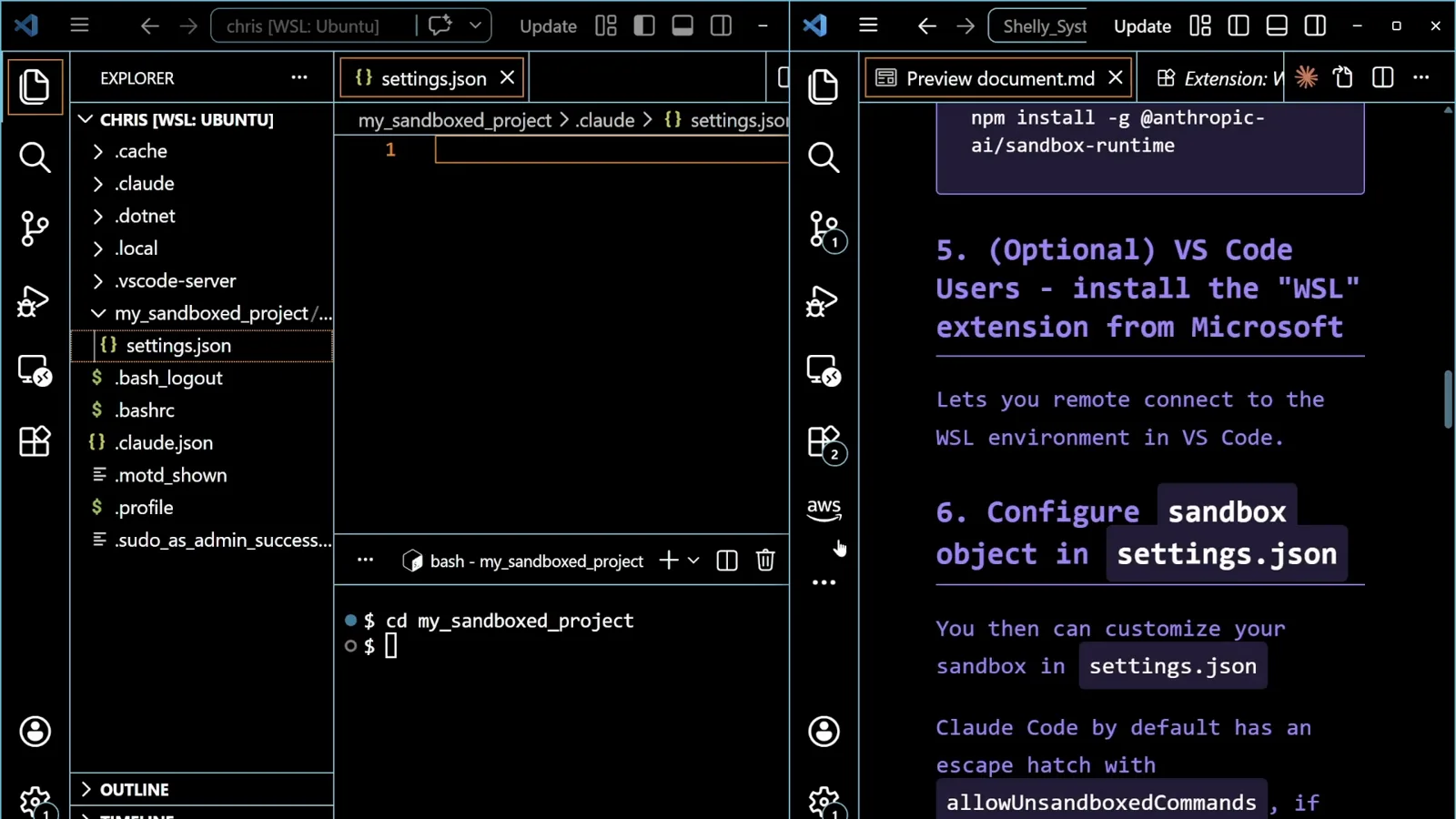Open Manage gear in left VS Code window

coord(35,801)
